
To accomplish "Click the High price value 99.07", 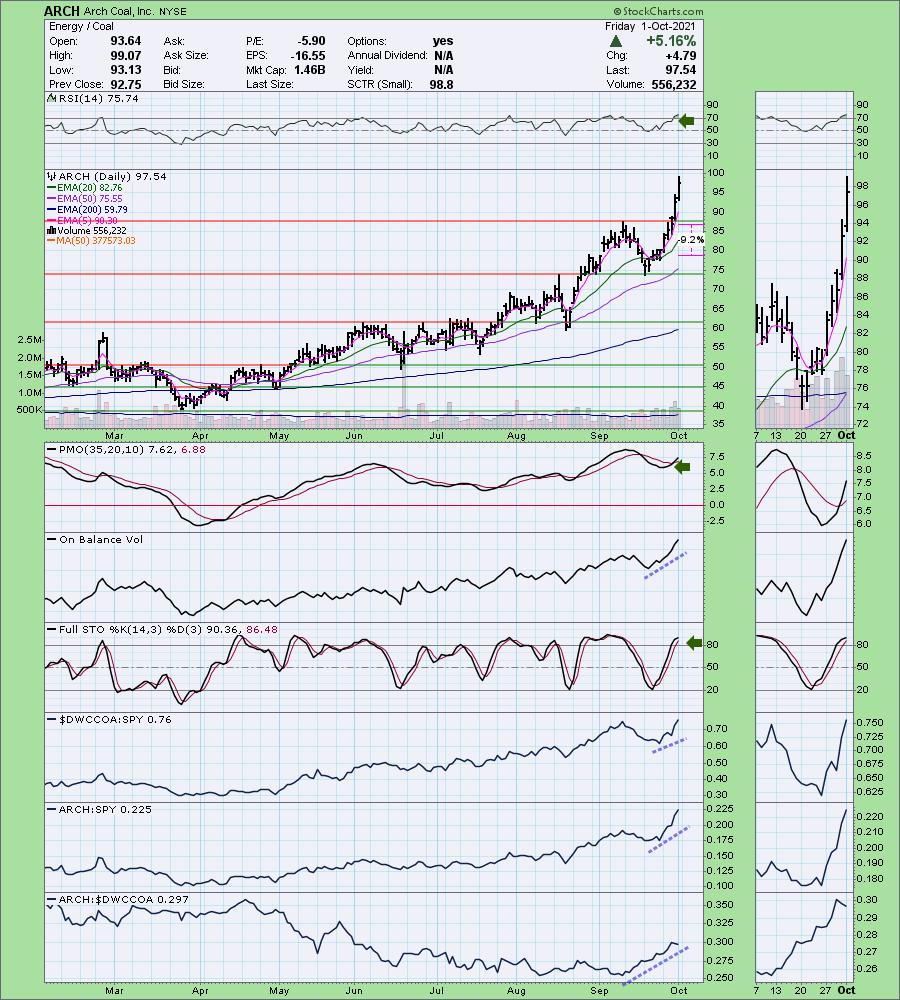I will (x=126, y=55).
